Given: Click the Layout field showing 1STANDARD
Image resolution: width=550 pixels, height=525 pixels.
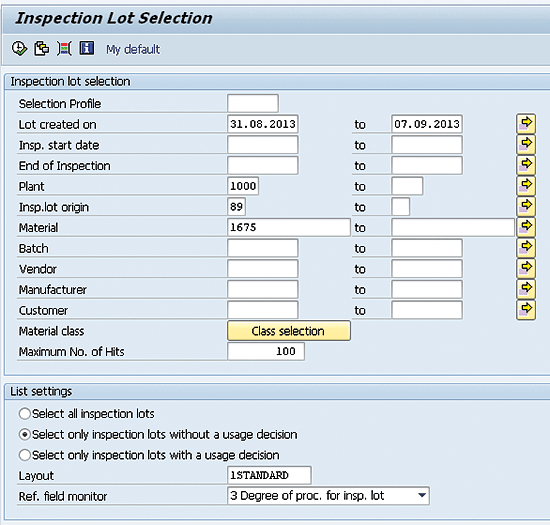Looking at the screenshot, I should (269, 475).
